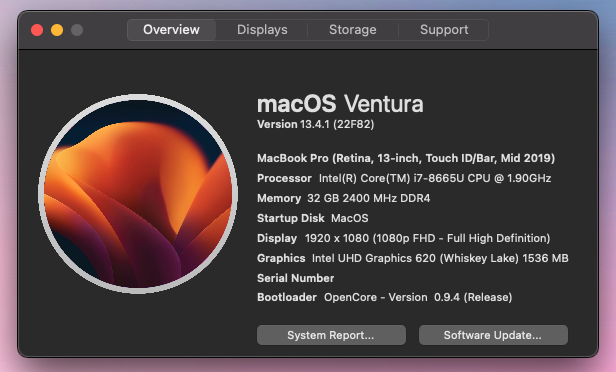Screen dimensions: 616x372
Task: Go to the Support tab
Action: (444, 30)
